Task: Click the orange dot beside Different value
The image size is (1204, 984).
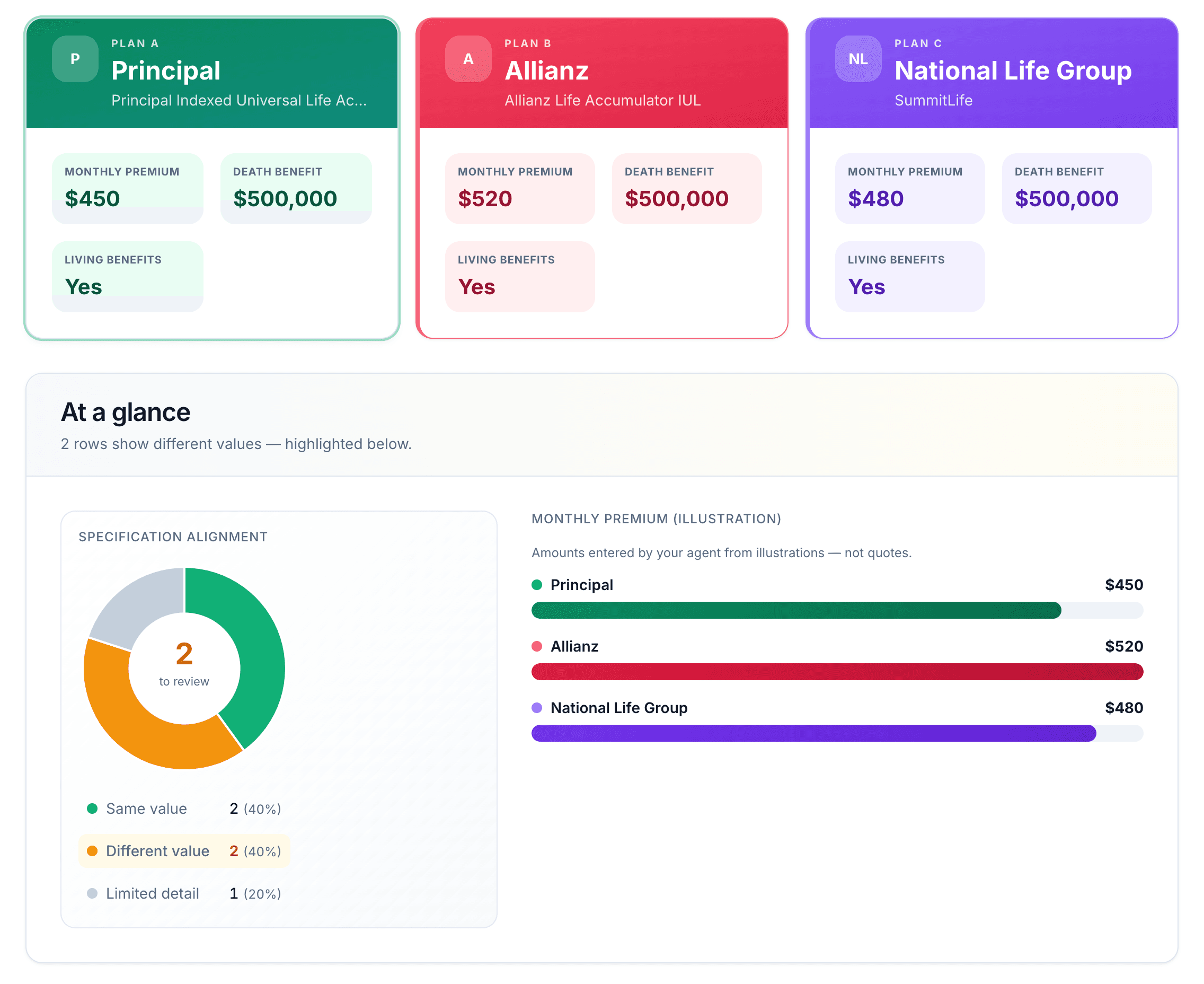Action: click(92, 851)
